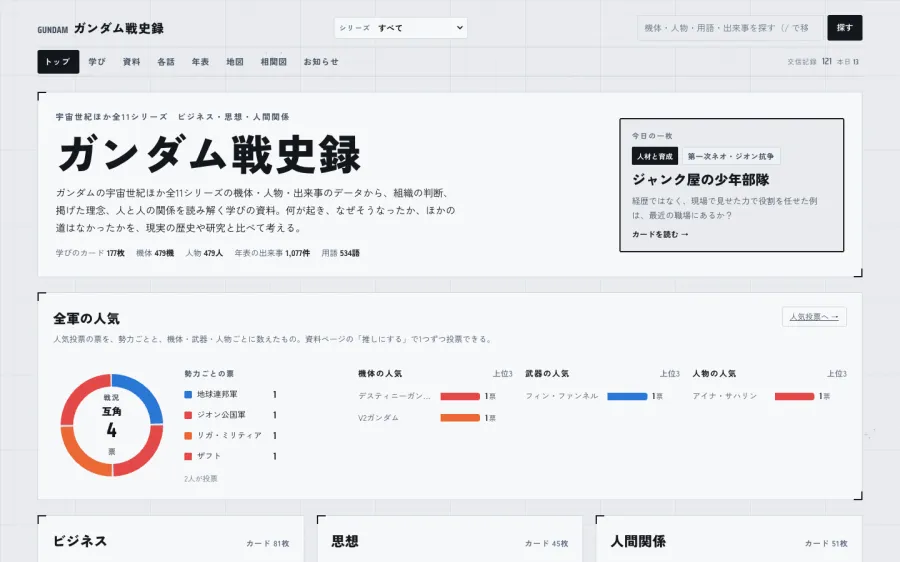Select the トップ tab
Screen dimensions: 900x562
(58, 61)
